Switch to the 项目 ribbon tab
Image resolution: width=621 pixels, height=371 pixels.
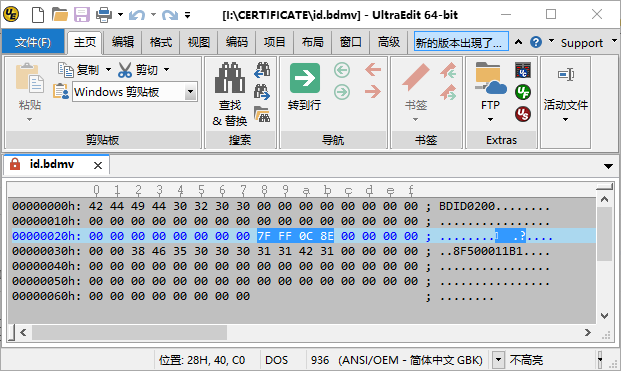point(275,42)
